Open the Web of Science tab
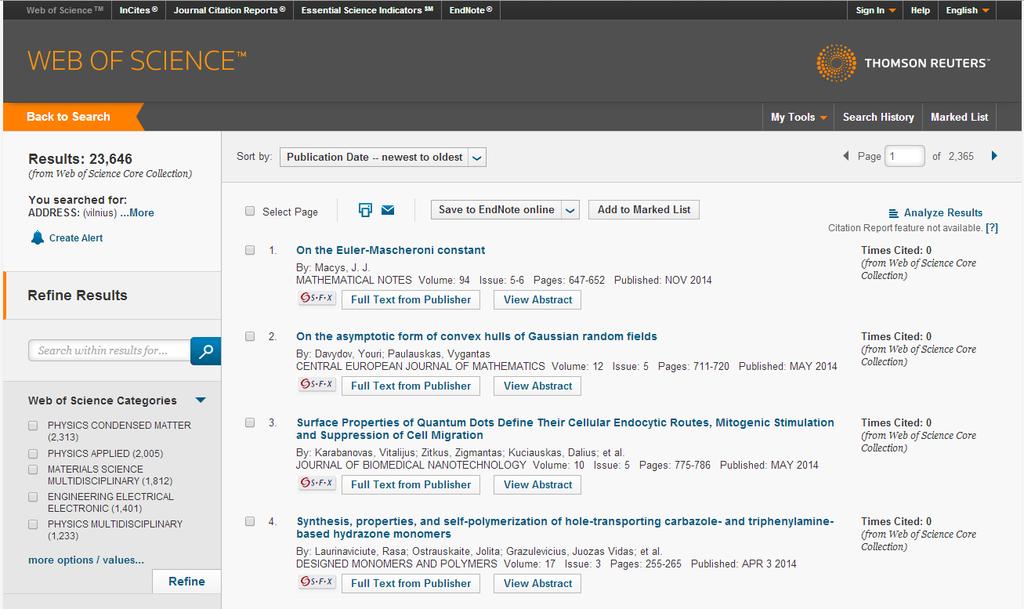This screenshot has width=1024, height=609. coord(65,10)
